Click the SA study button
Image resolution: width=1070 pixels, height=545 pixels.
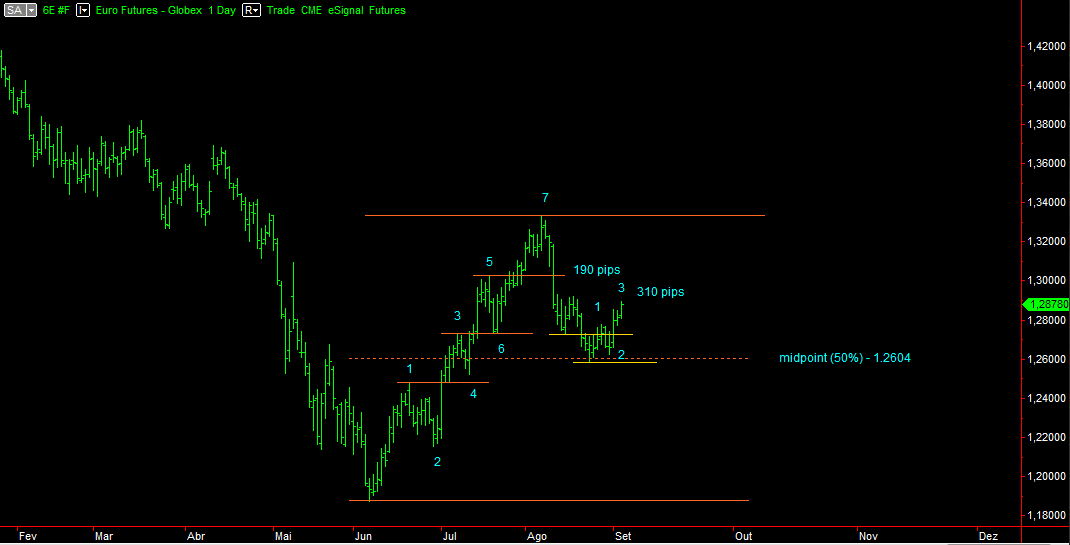click(14, 10)
